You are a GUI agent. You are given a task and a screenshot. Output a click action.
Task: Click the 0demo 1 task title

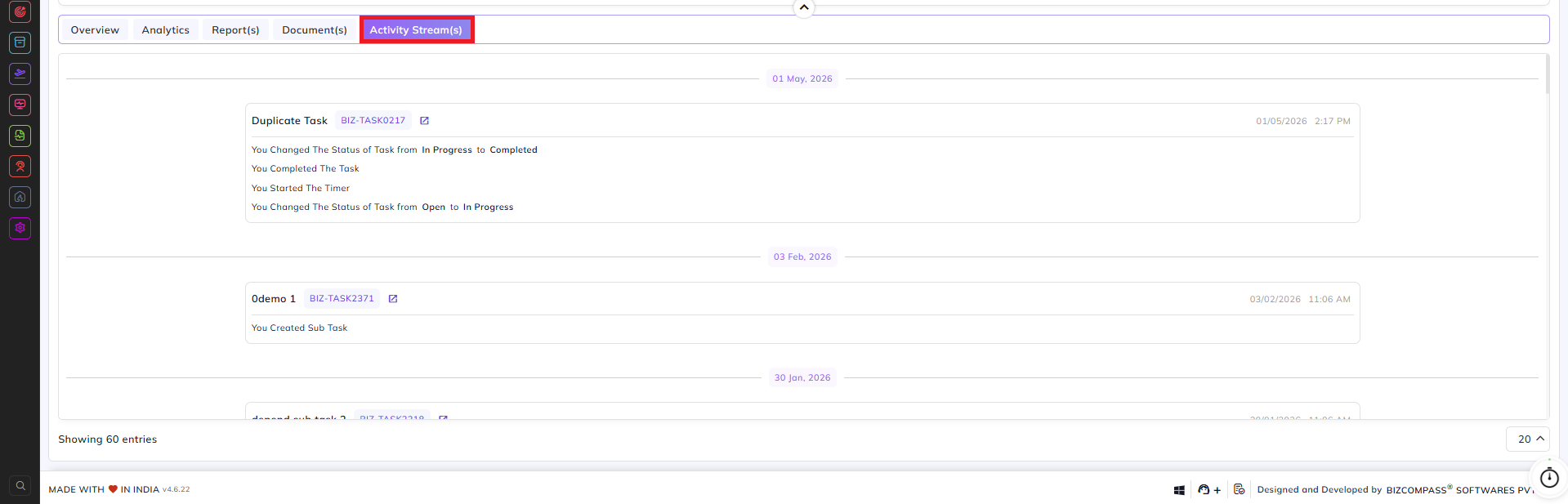pyautogui.click(x=274, y=299)
